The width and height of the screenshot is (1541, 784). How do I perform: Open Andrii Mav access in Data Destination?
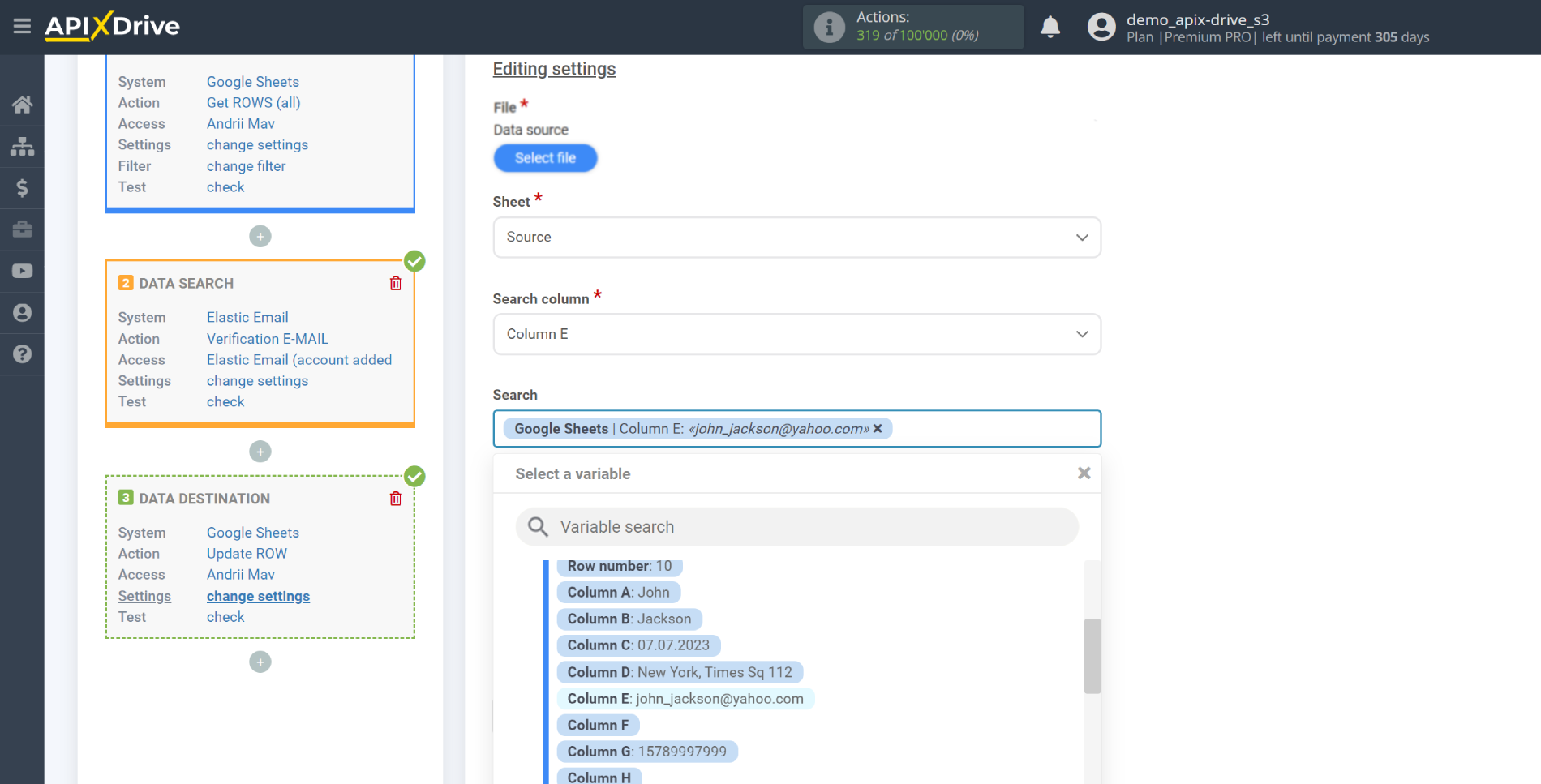[241, 575]
